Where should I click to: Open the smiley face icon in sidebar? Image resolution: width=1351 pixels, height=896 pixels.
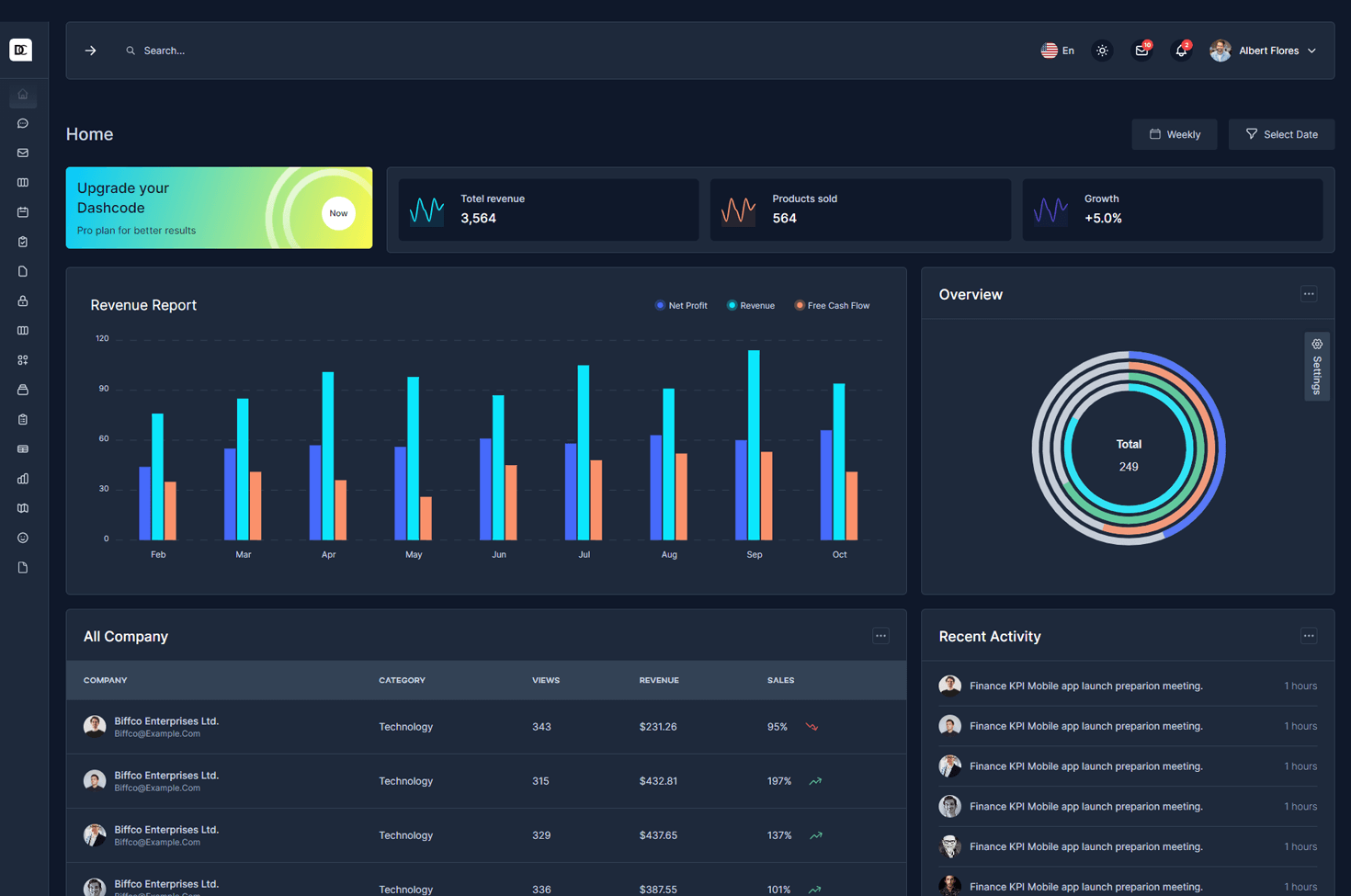[x=23, y=538]
